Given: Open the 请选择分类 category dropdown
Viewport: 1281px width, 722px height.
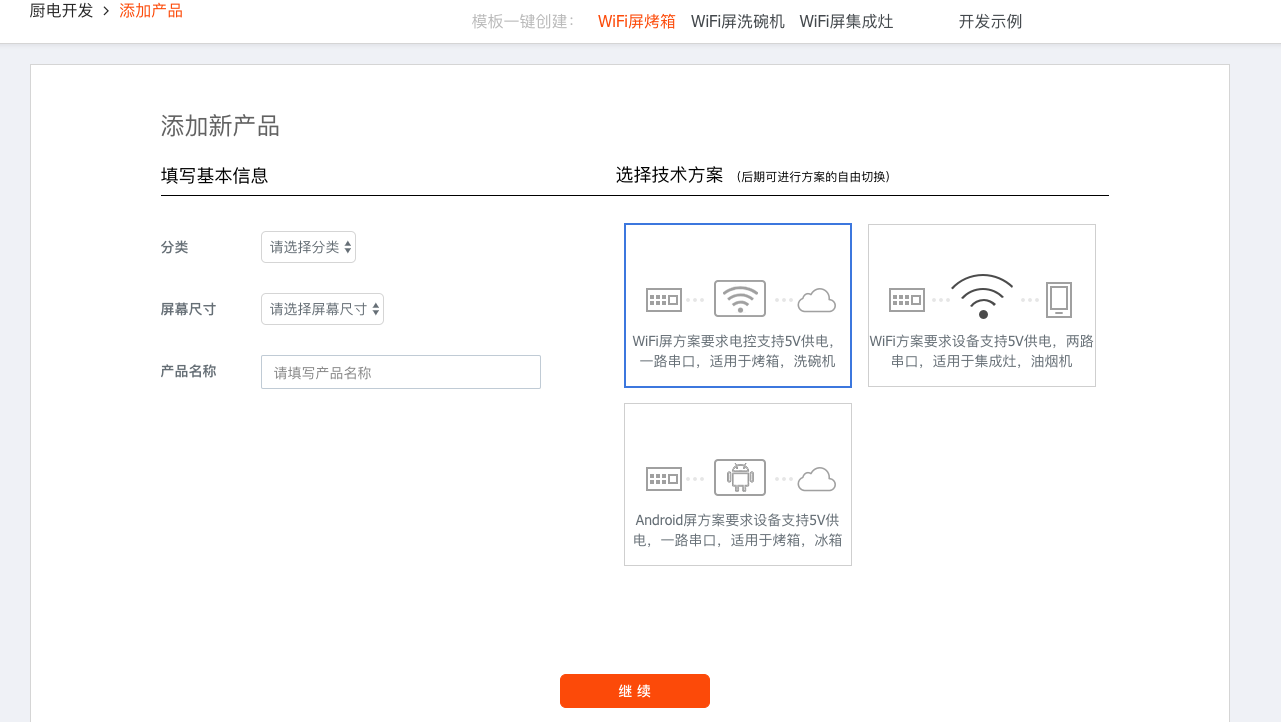Looking at the screenshot, I should pos(308,247).
